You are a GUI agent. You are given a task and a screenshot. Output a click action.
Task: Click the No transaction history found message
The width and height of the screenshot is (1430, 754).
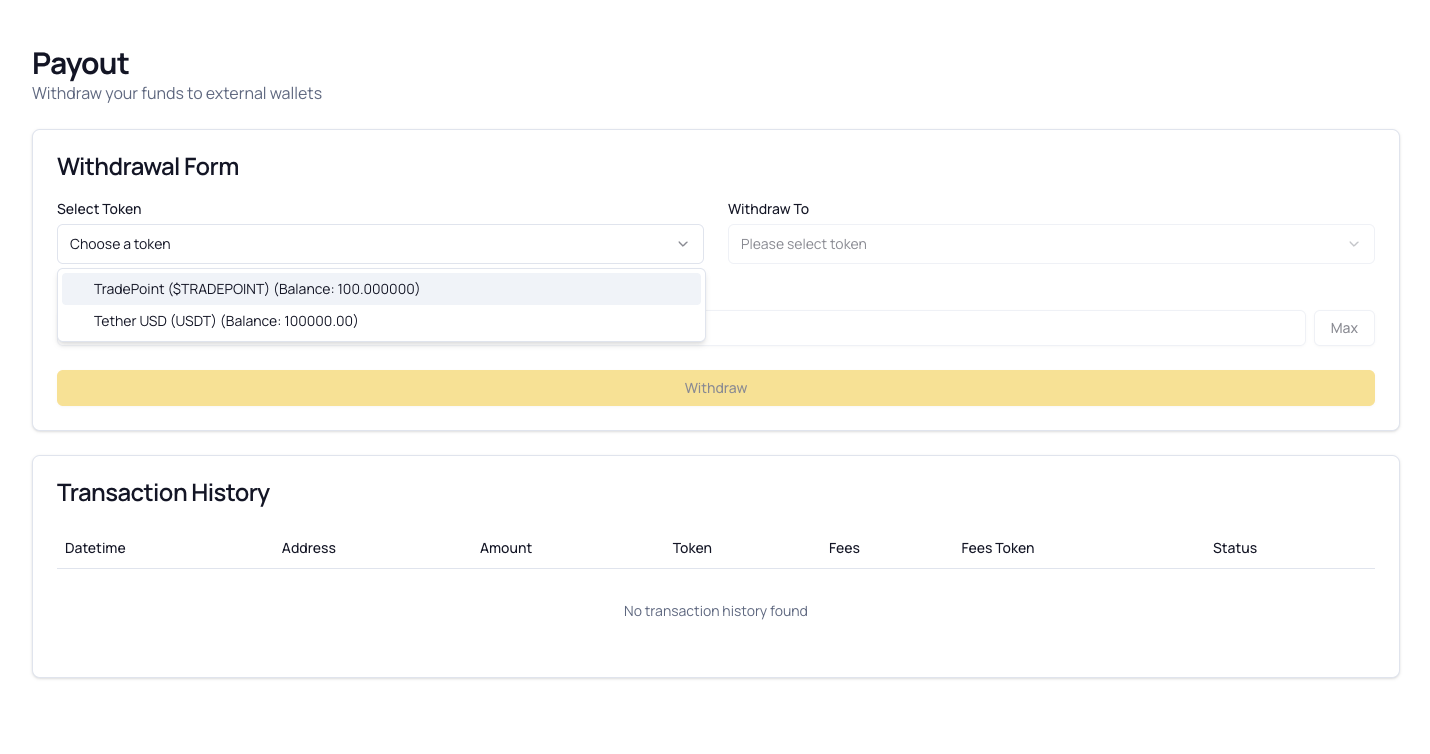click(x=715, y=610)
